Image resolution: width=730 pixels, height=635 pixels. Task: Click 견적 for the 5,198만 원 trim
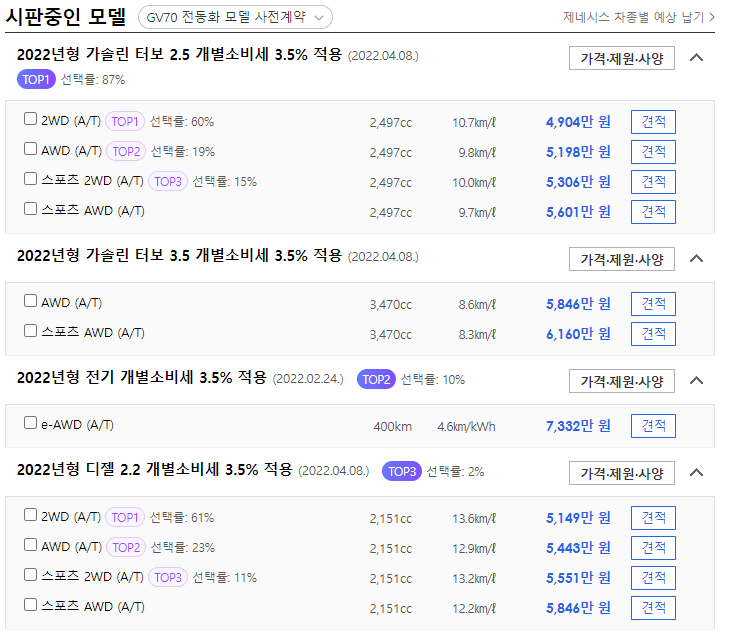653,152
